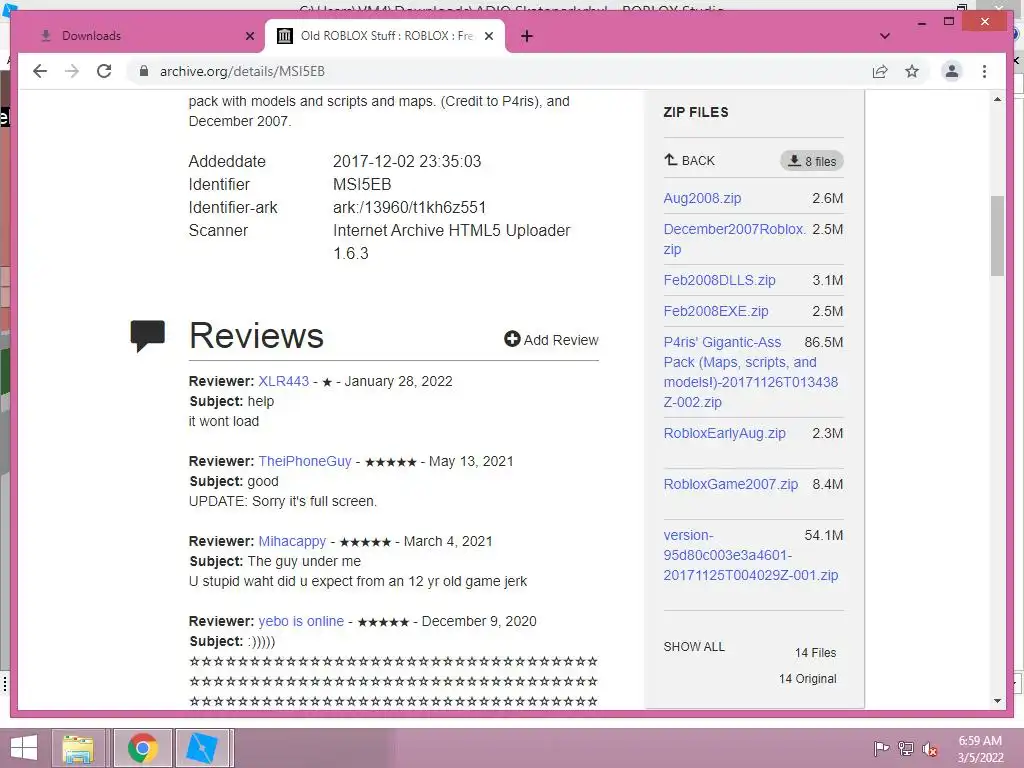This screenshot has height=768, width=1024.
Task: Open reviewer Mihacappy profile
Action: pos(292,541)
